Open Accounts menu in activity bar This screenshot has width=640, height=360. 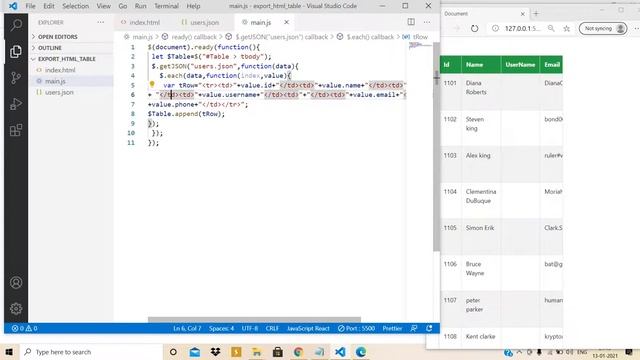16,282
